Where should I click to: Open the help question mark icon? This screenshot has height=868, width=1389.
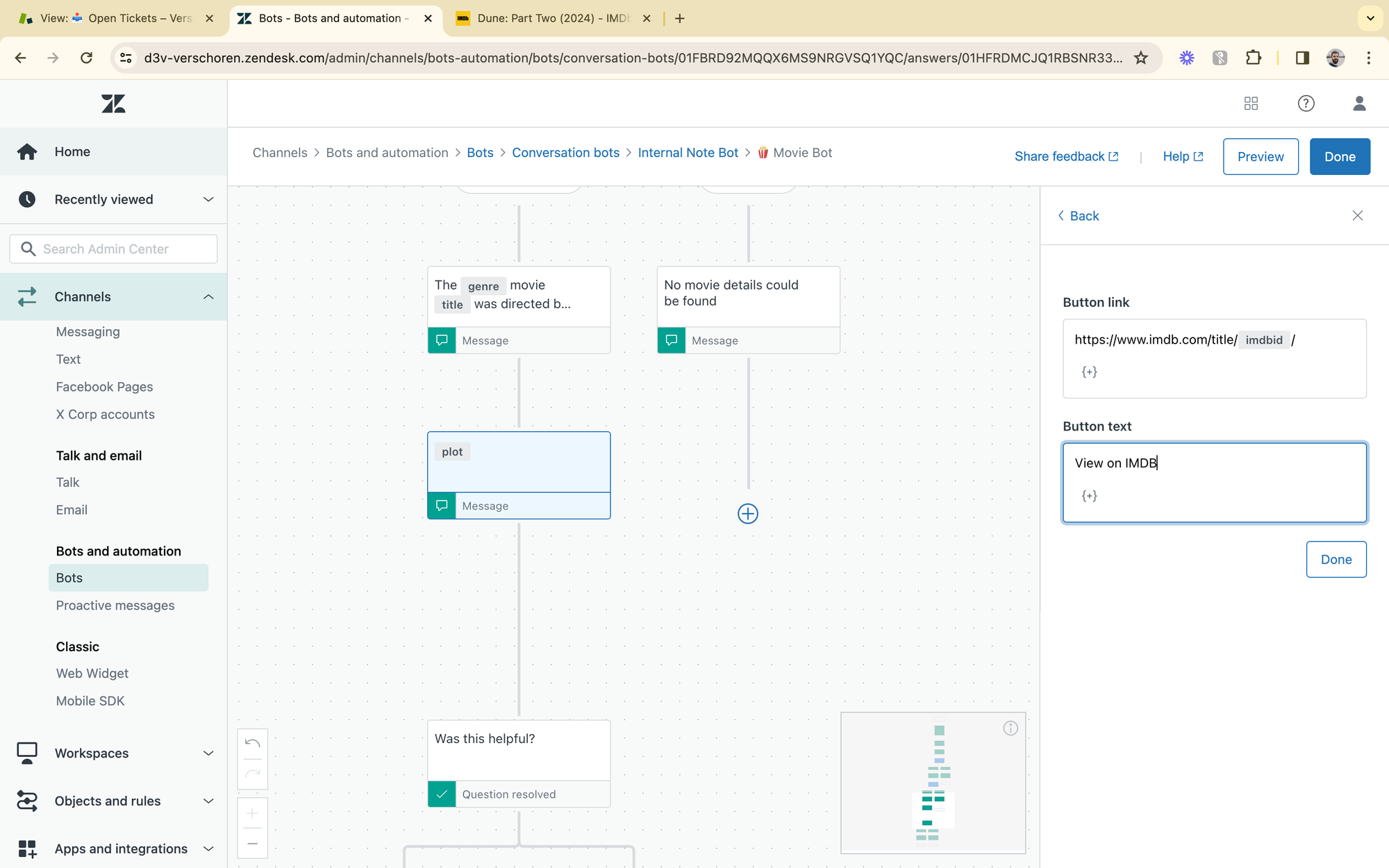point(1306,103)
